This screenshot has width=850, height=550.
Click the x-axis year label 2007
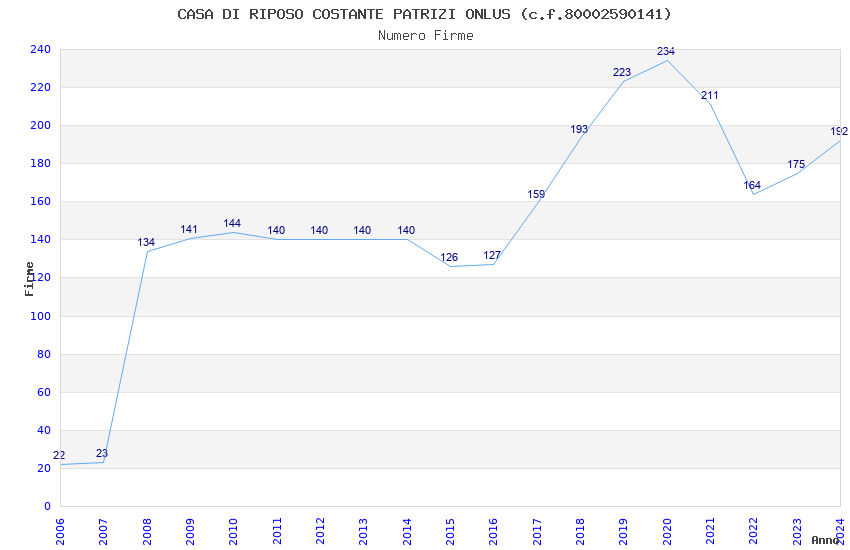pyautogui.click(x=103, y=532)
